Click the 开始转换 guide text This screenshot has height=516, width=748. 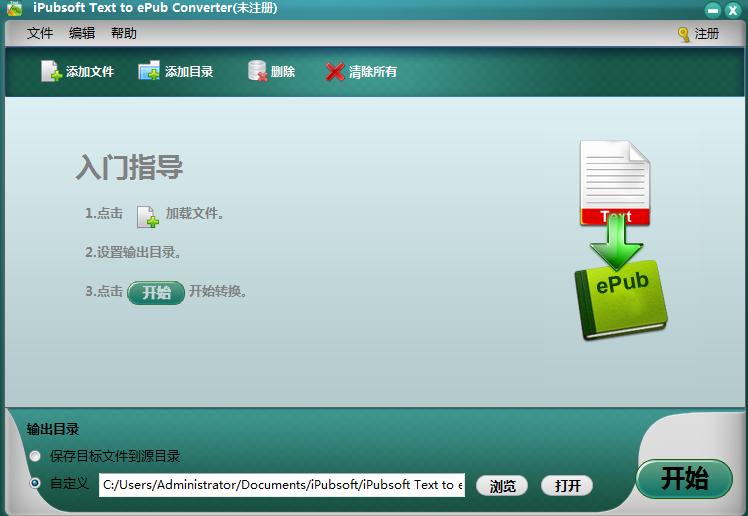click(x=218, y=291)
